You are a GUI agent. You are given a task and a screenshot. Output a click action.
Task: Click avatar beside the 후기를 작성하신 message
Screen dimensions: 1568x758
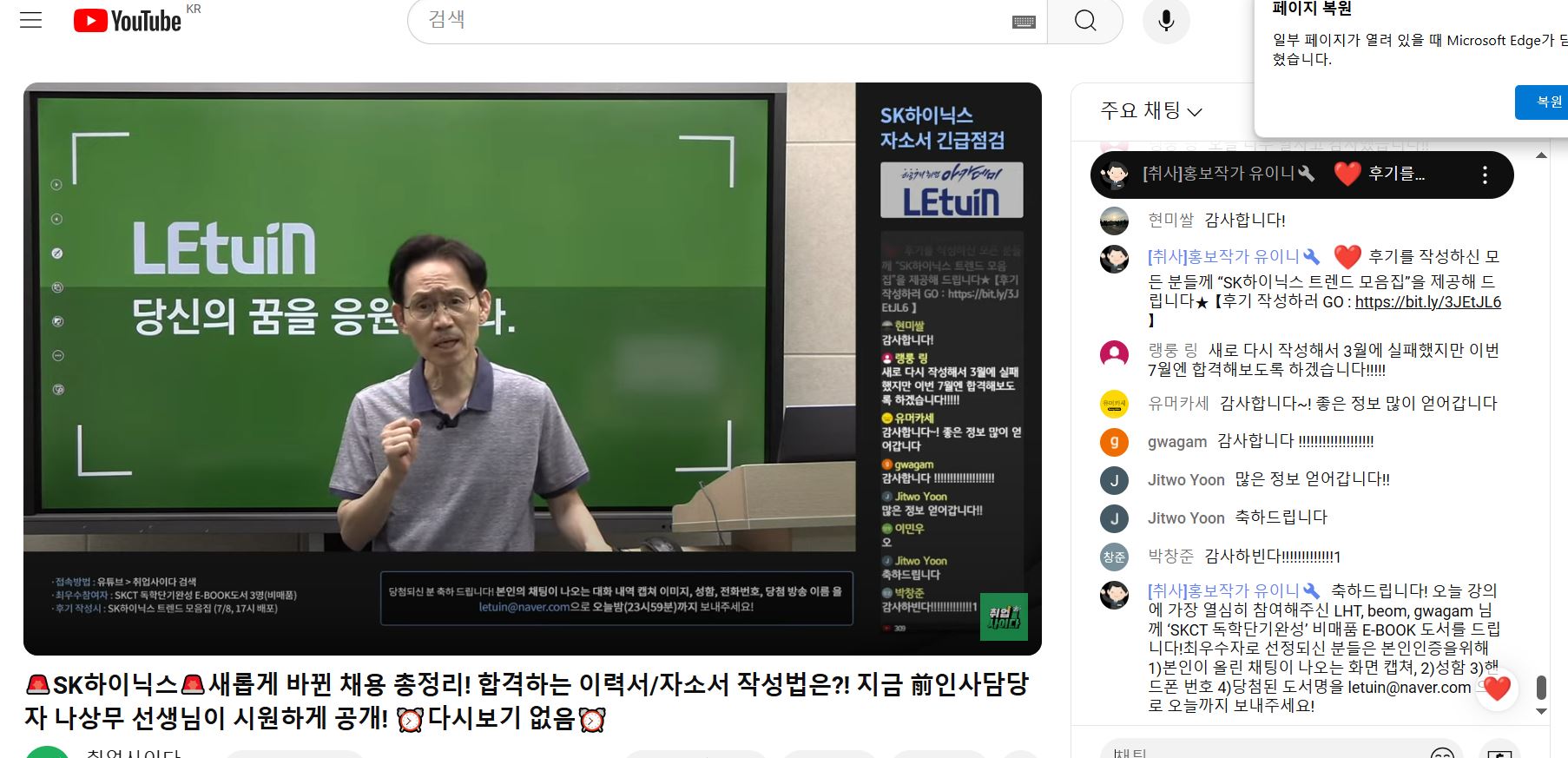(x=1115, y=258)
